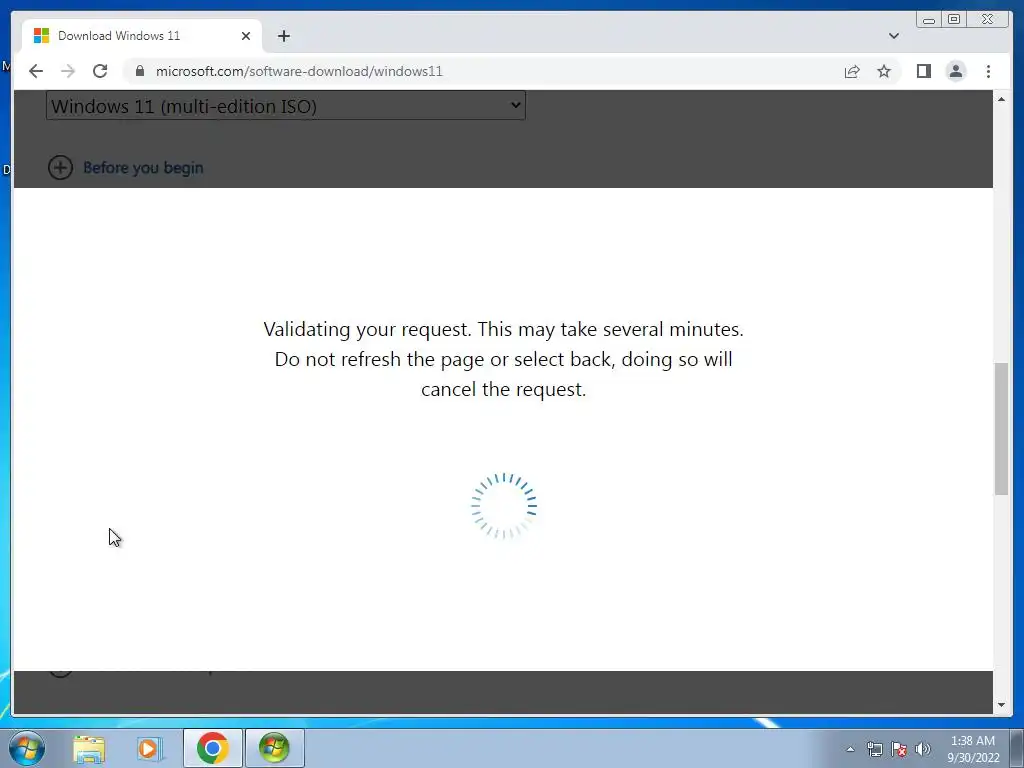Reload the page with the refresh icon
Screen dimensions: 1024x768
coord(100,71)
